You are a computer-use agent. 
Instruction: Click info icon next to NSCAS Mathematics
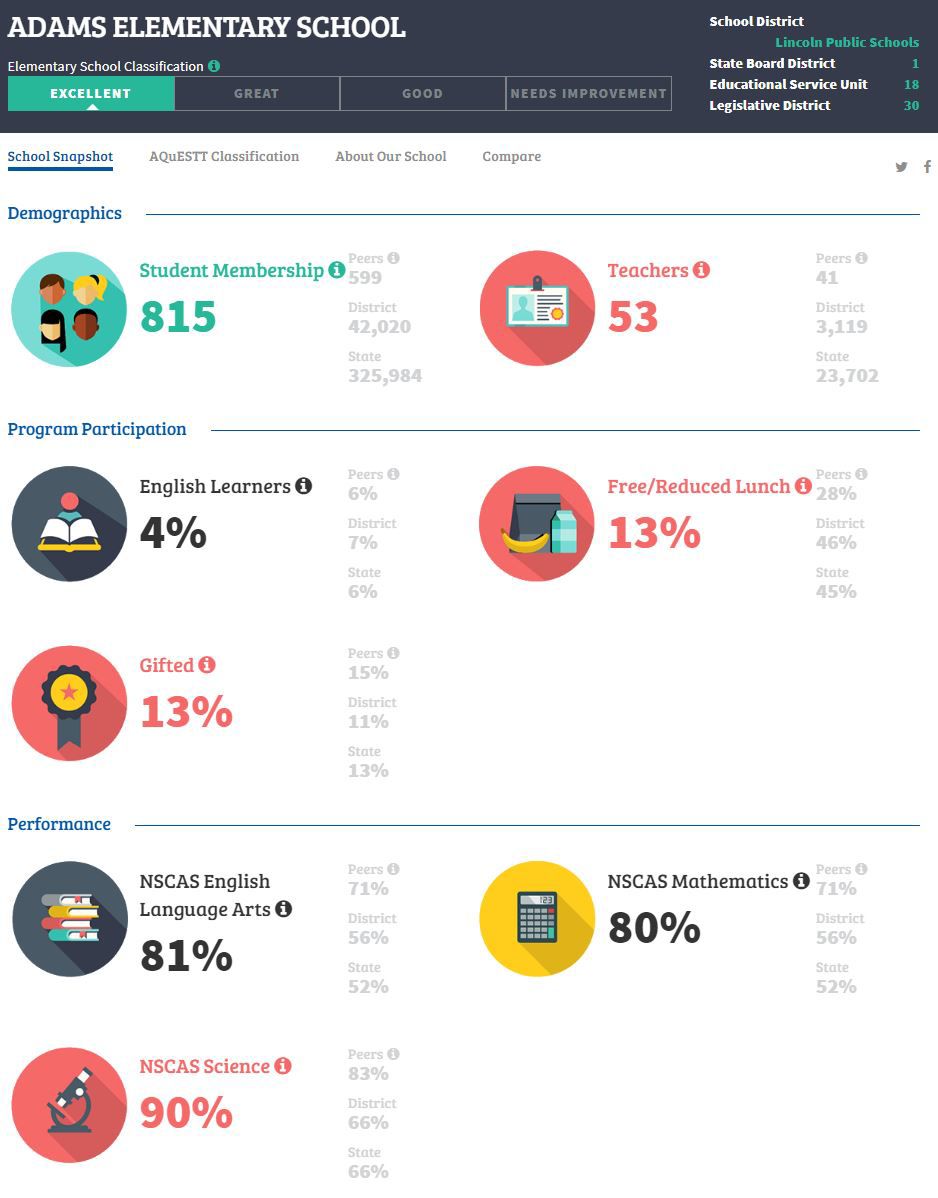pyautogui.click(x=801, y=881)
